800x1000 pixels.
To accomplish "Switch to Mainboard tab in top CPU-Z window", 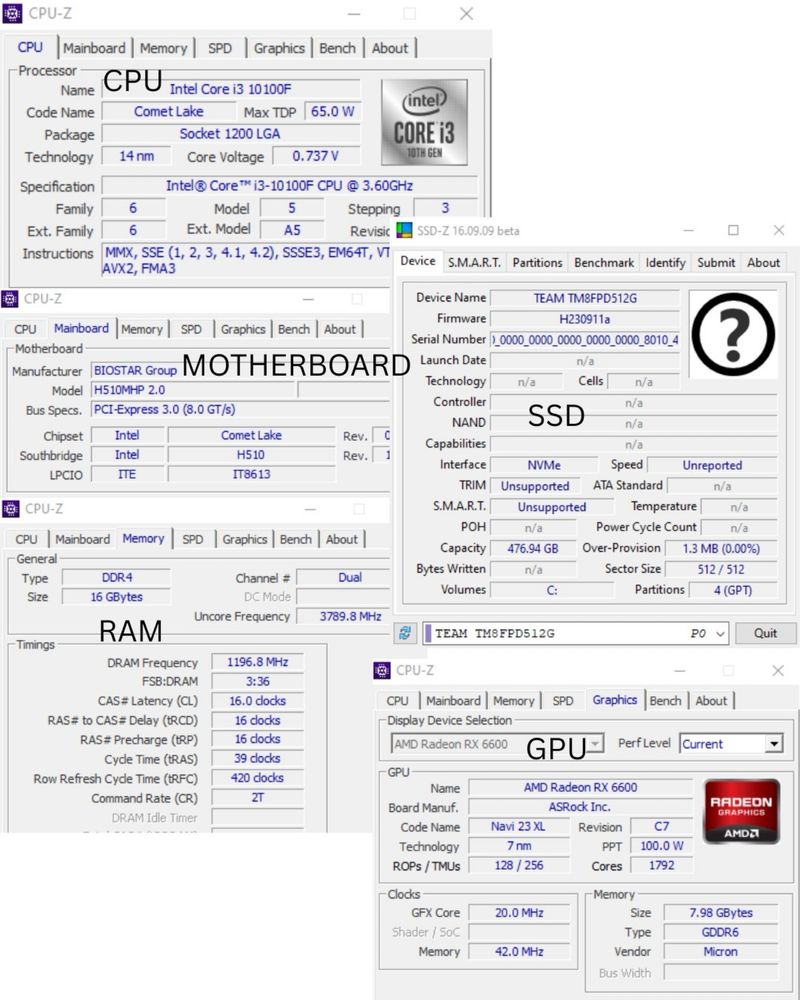I will pos(94,48).
